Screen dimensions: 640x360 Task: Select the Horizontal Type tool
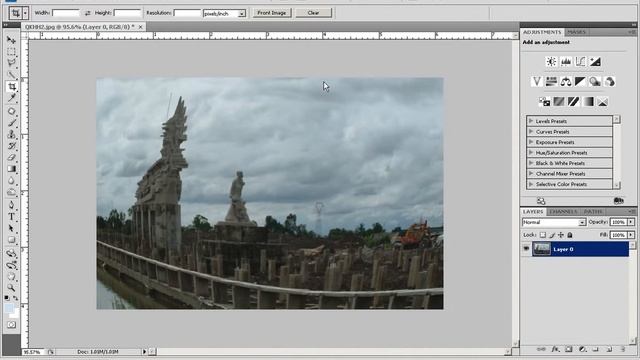pyautogui.click(x=11, y=217)
